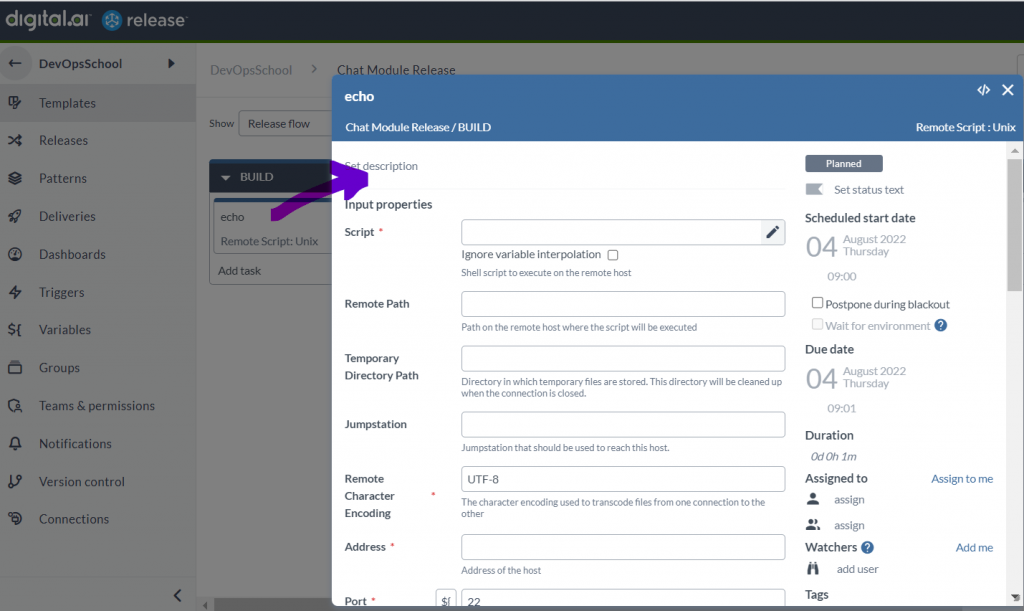Image resolution: width=1024 pixels, height=611 pixels.
Task: Click the Assign to me link
Action: [961, 479]
